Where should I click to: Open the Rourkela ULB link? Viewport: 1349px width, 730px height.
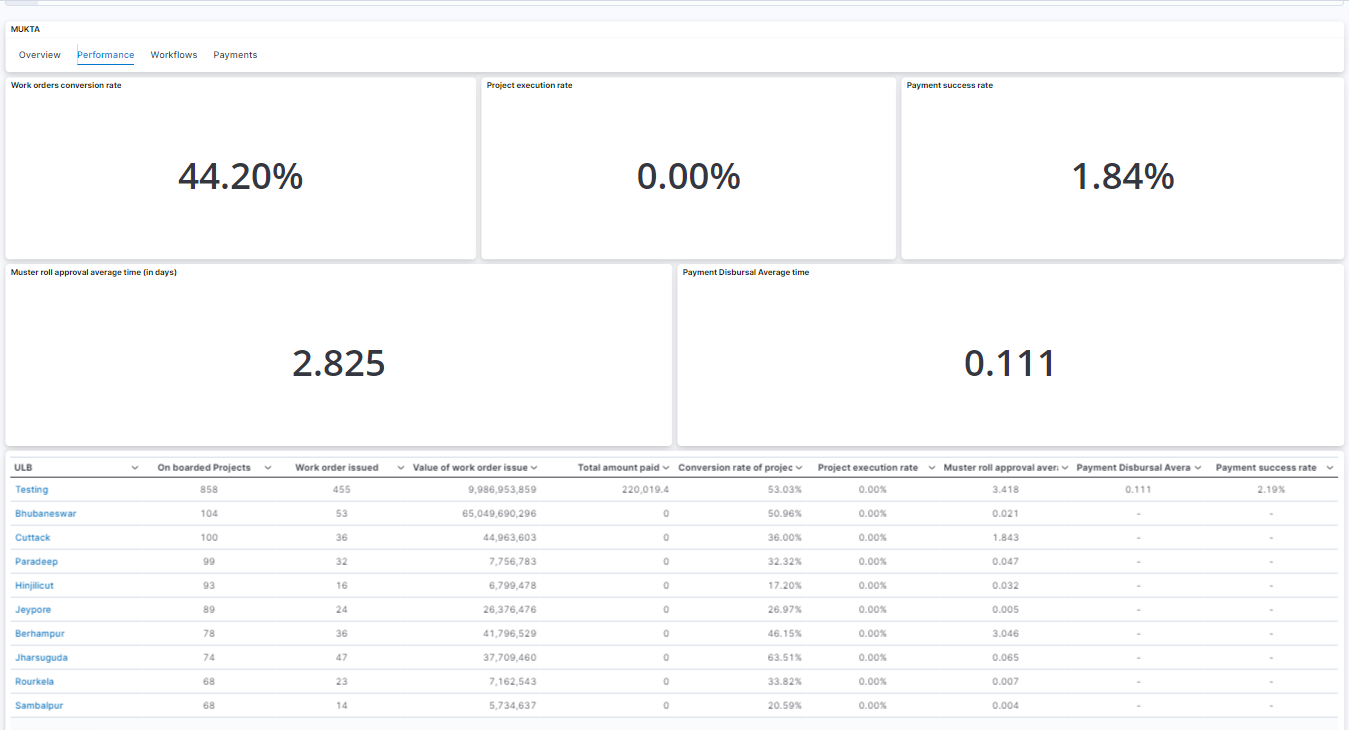click(x=34, y=682)
